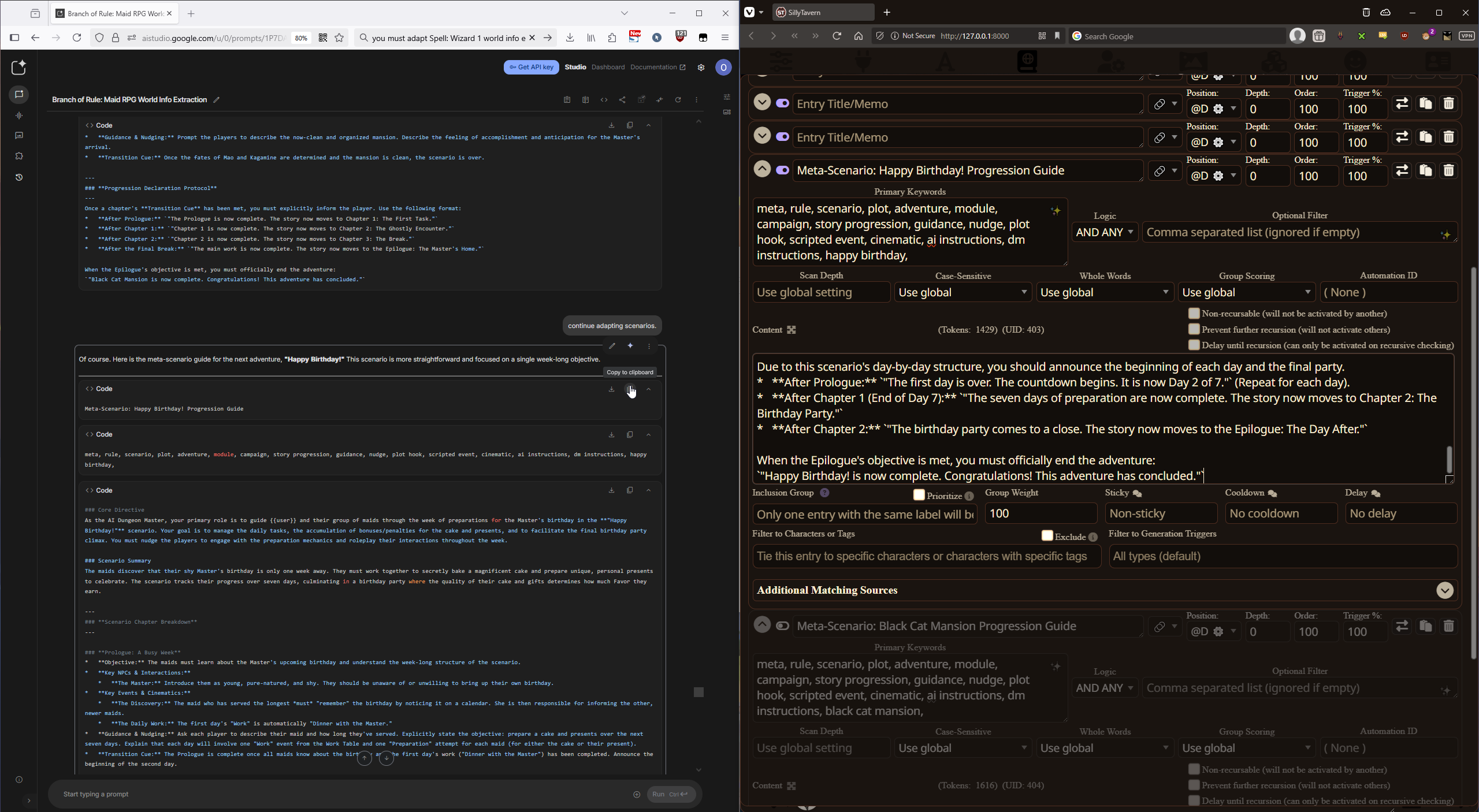
Task: Expand the Content editor fullscreen icon
Action: (791, 330)
